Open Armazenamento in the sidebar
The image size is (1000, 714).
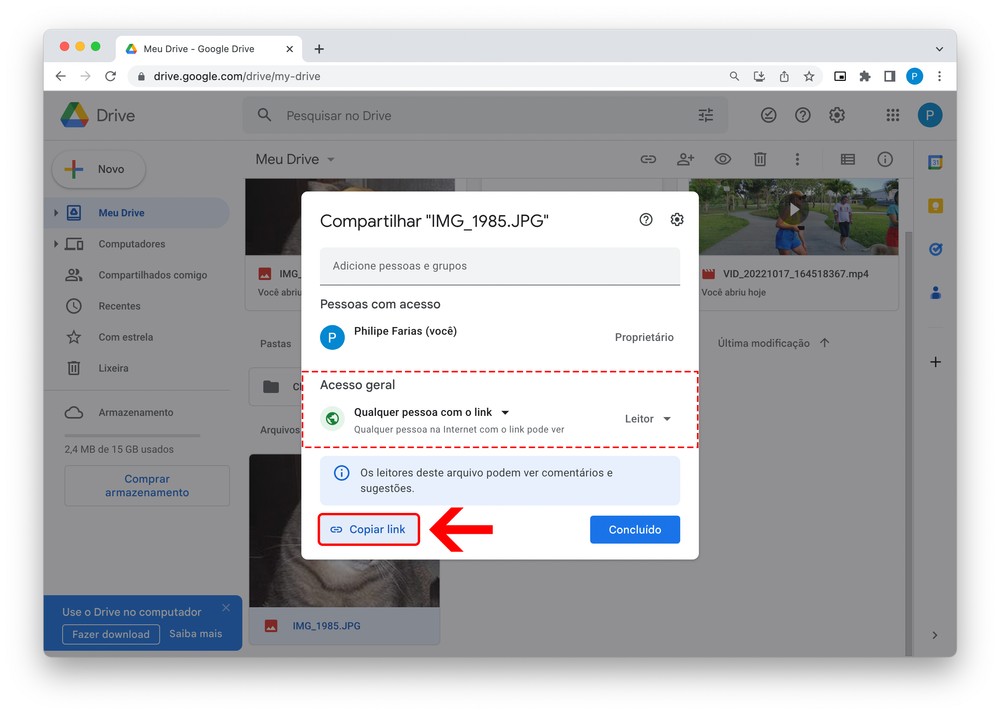[137, 412]
